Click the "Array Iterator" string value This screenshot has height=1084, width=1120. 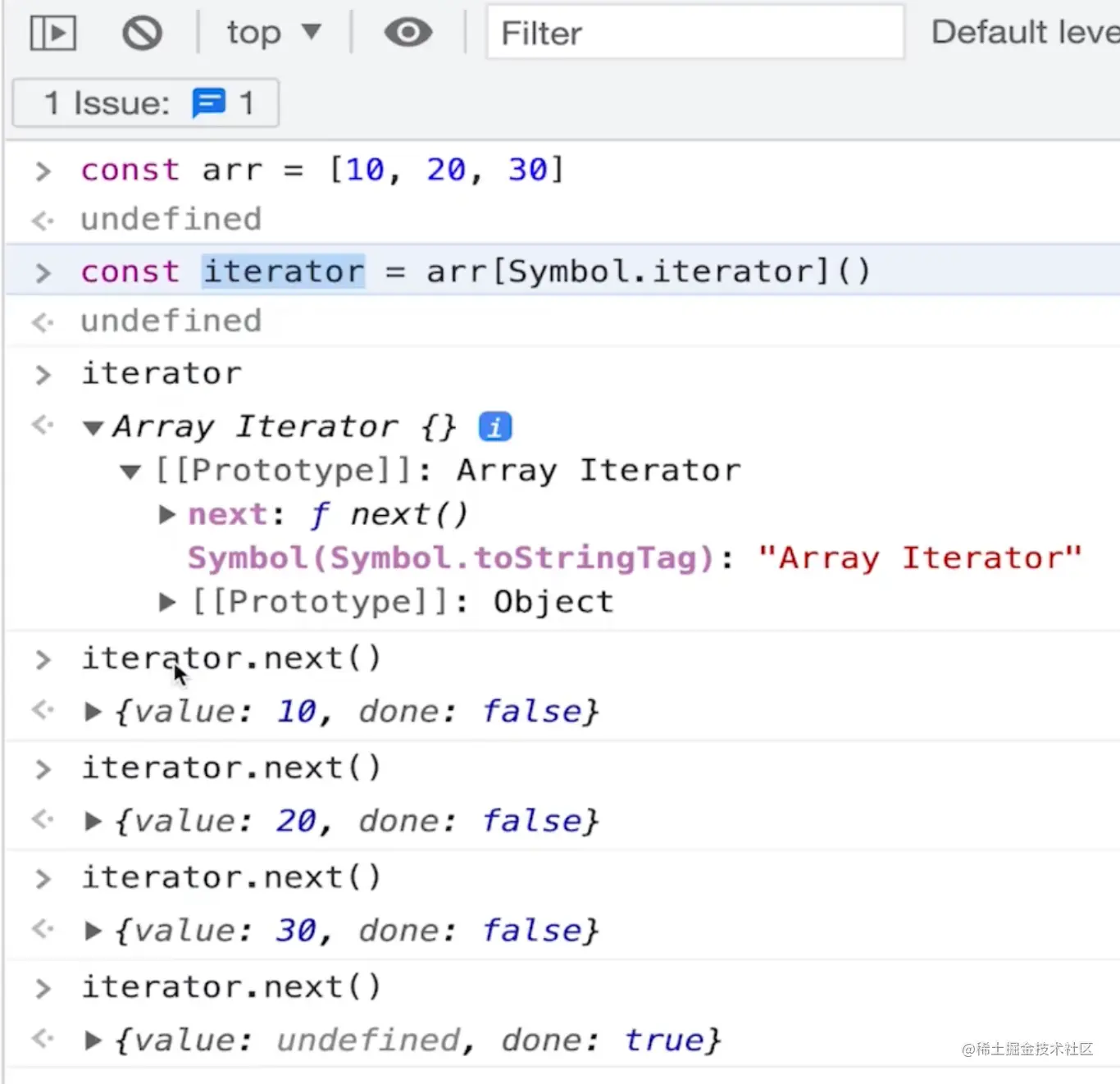click(x=920, y=558)
